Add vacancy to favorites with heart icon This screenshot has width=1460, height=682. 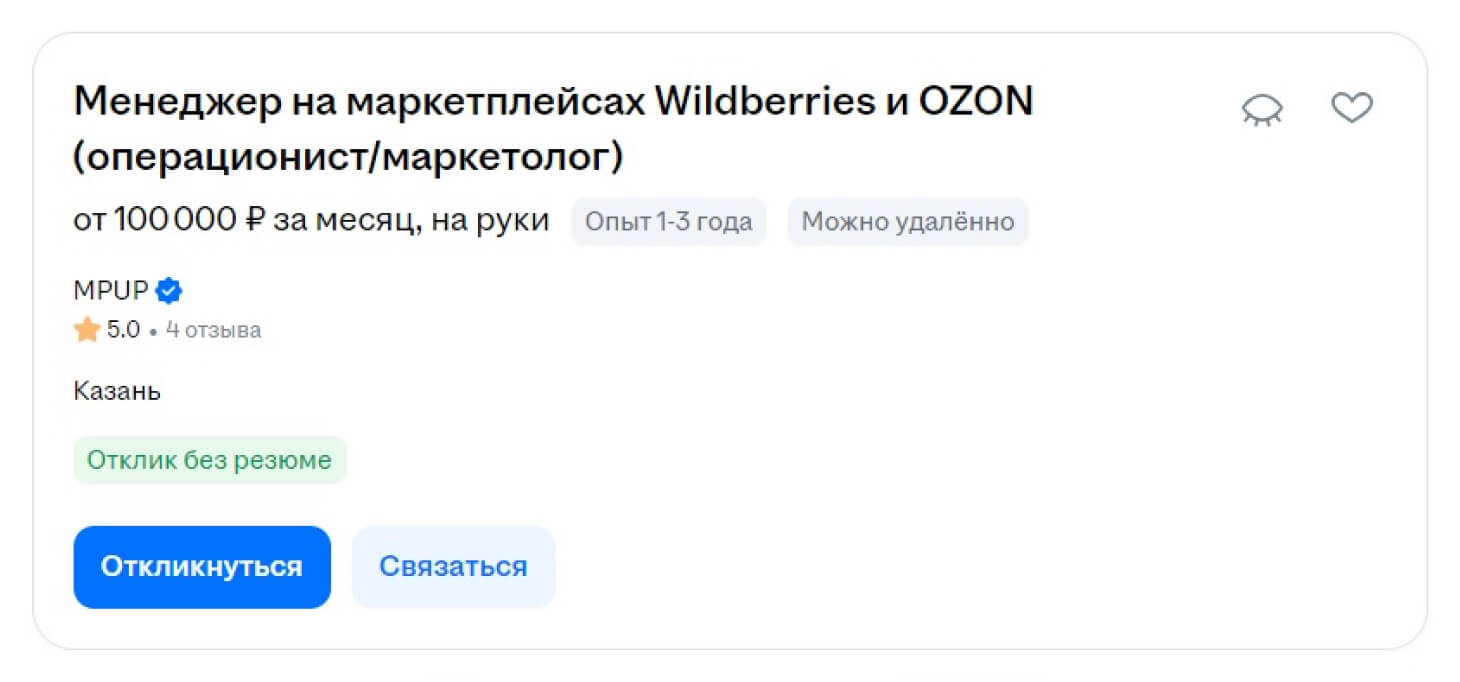[1351, 107]
